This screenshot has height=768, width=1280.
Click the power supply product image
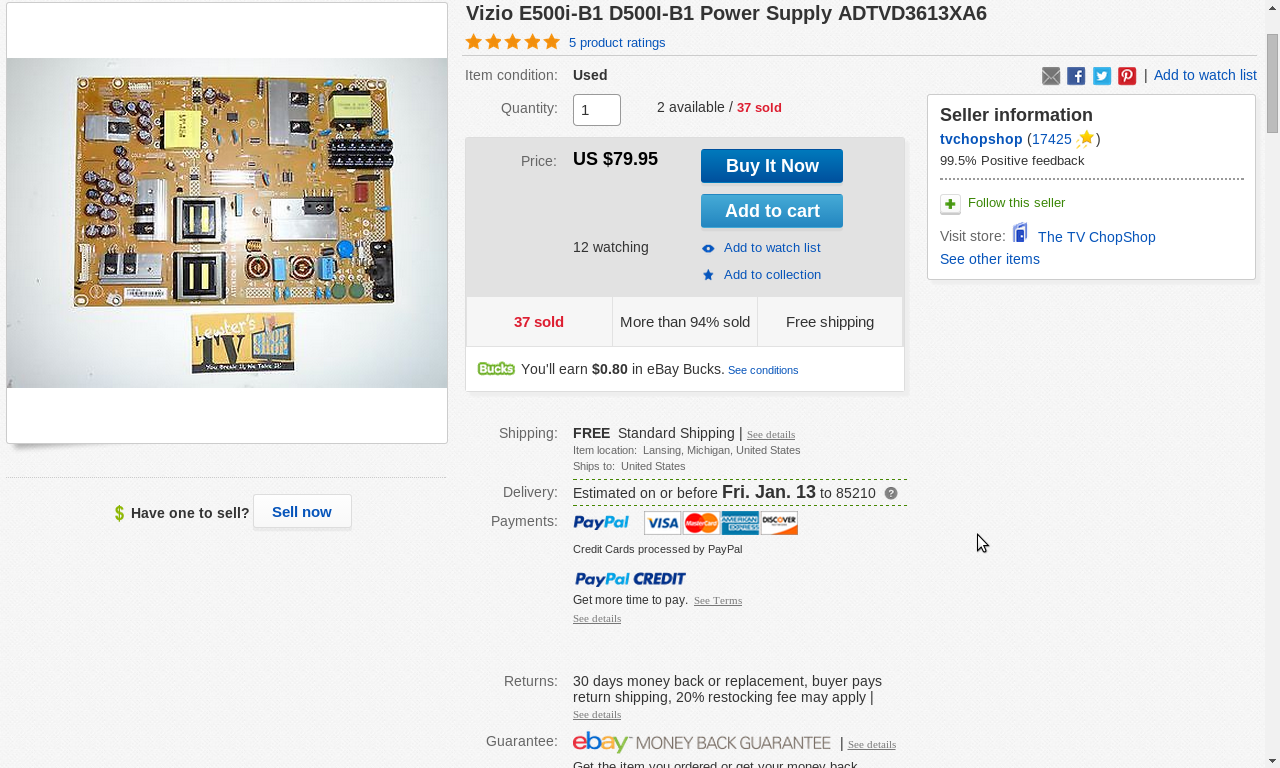coord(227,222)
